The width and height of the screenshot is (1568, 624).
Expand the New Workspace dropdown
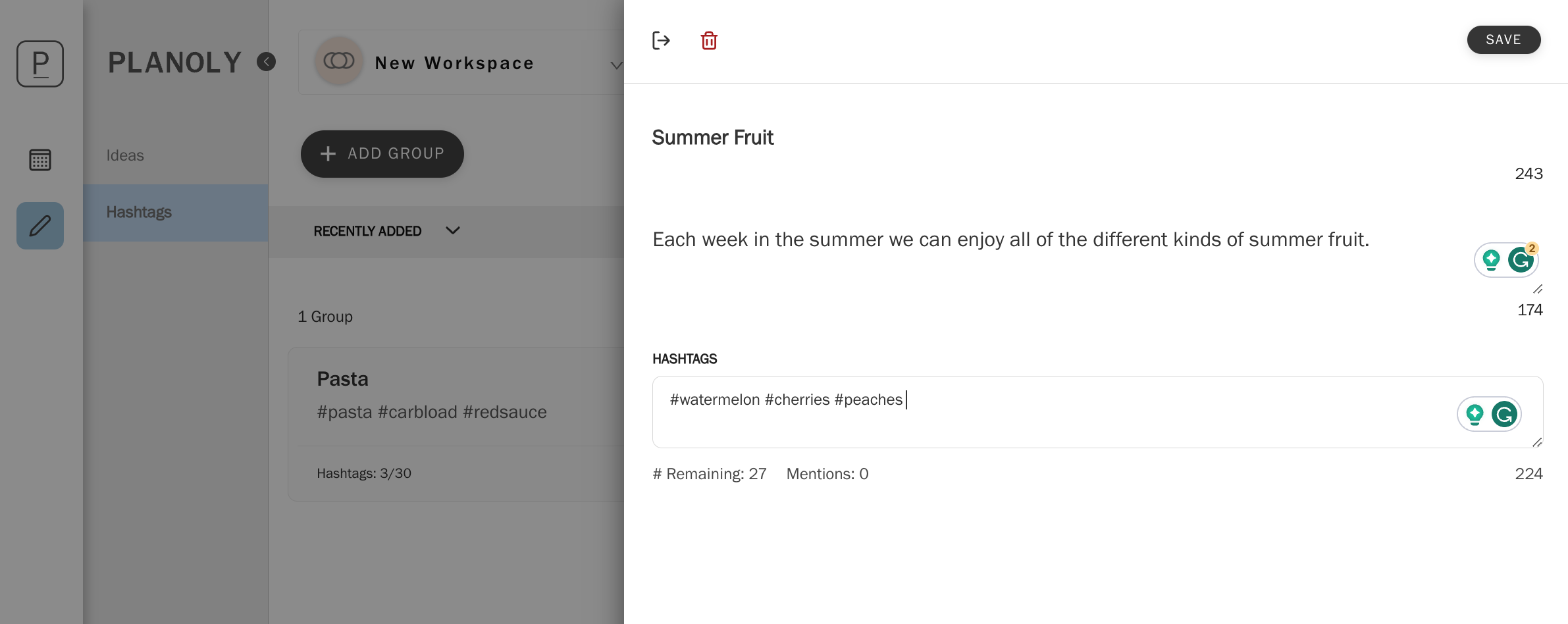coord(616,65)
